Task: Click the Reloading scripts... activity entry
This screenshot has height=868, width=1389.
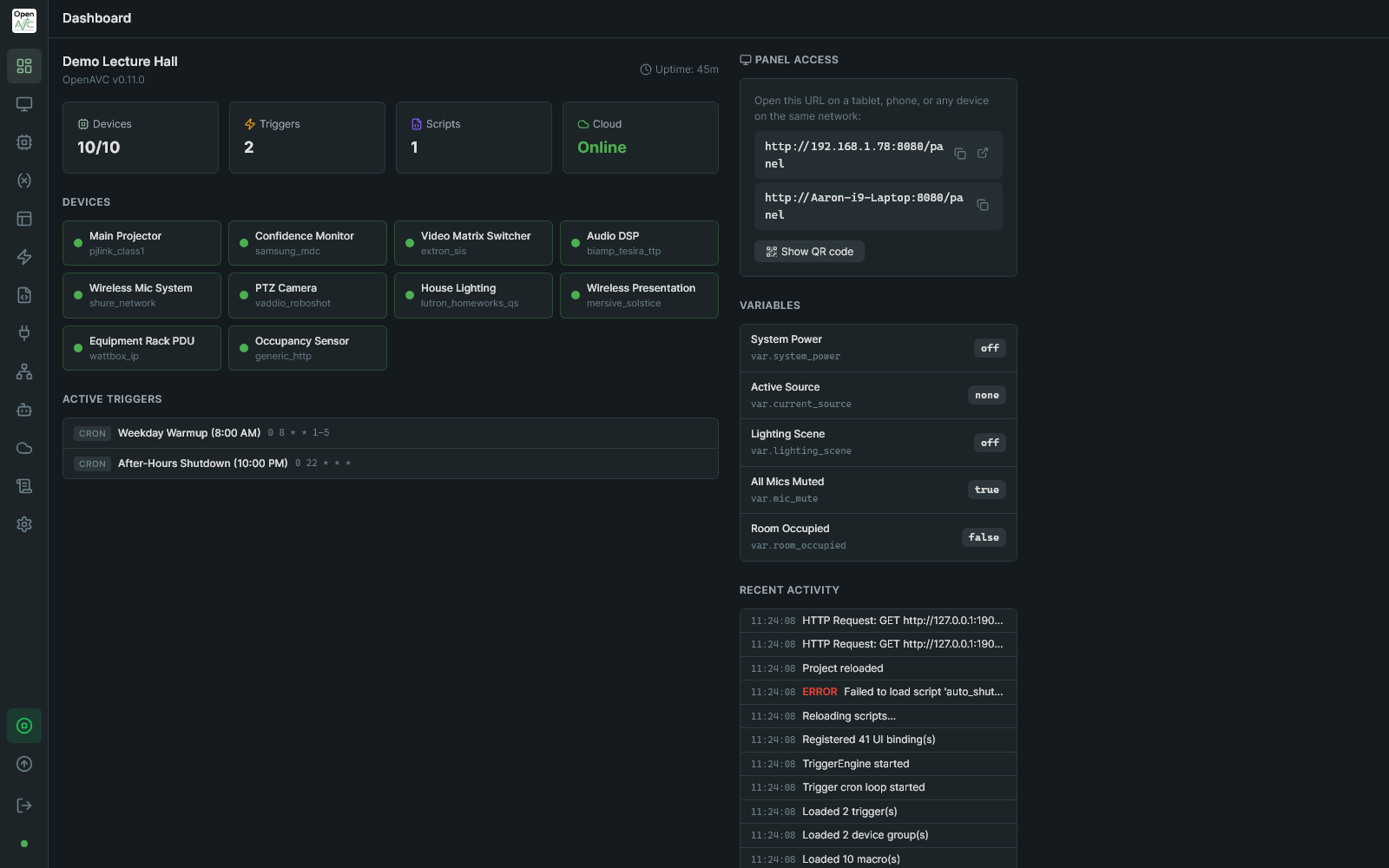Action: (878, 716)
